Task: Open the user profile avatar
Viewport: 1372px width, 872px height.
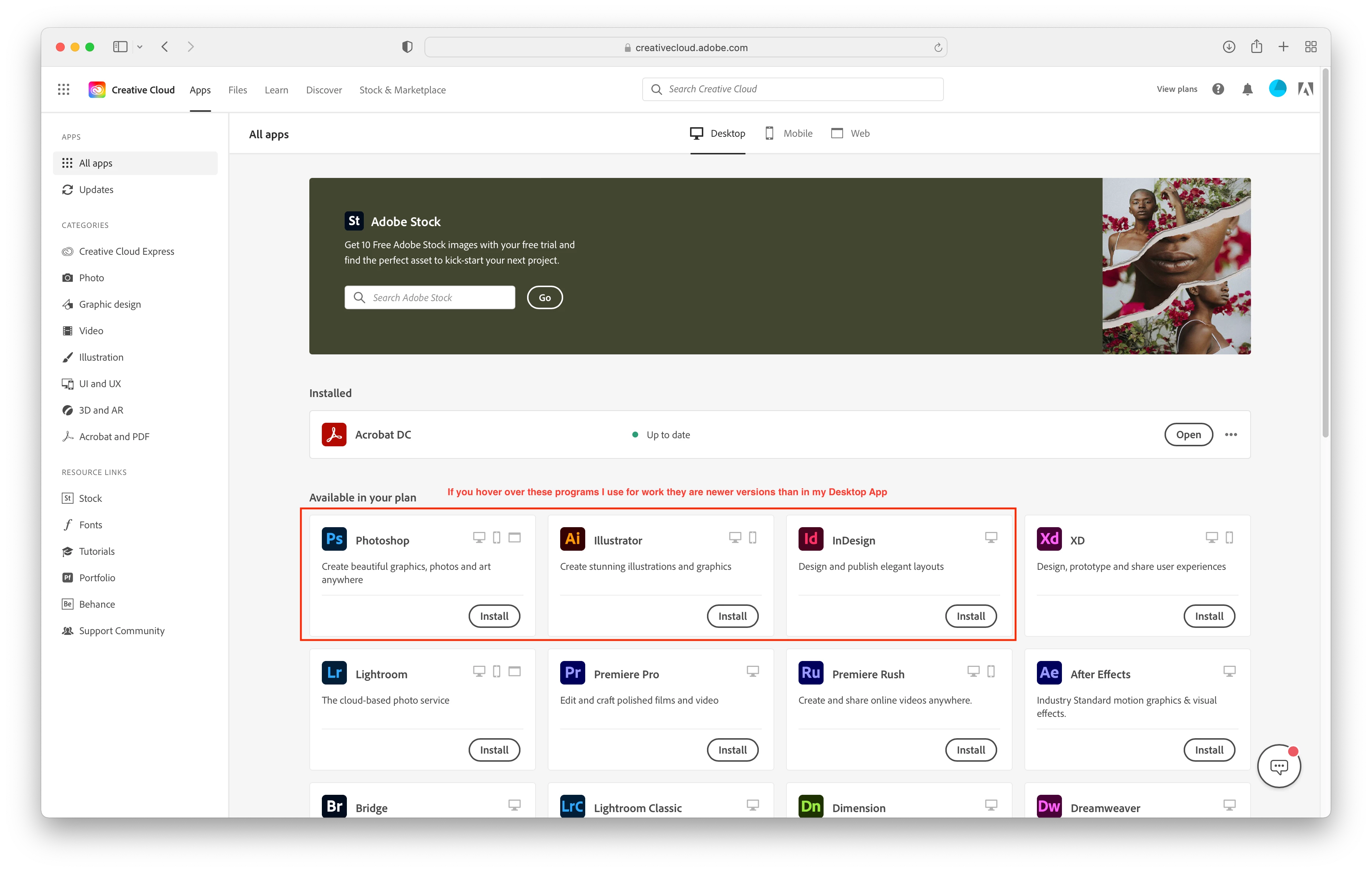Action: coord(1277,89)
